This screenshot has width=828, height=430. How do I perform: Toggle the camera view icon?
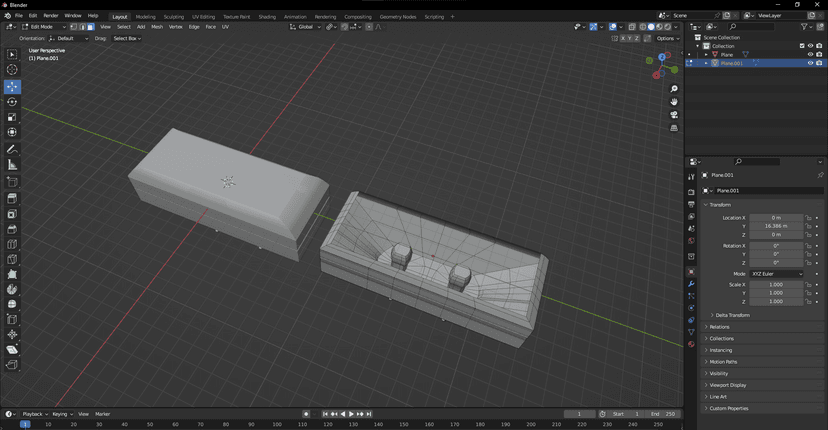tap(674, 115)
